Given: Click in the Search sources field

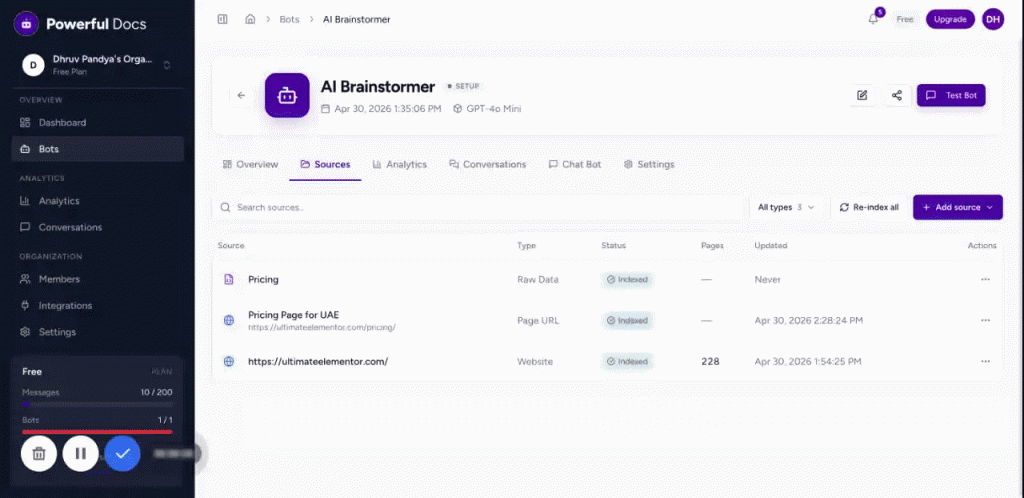Looking at the screenshot, I should pos(479,208).
